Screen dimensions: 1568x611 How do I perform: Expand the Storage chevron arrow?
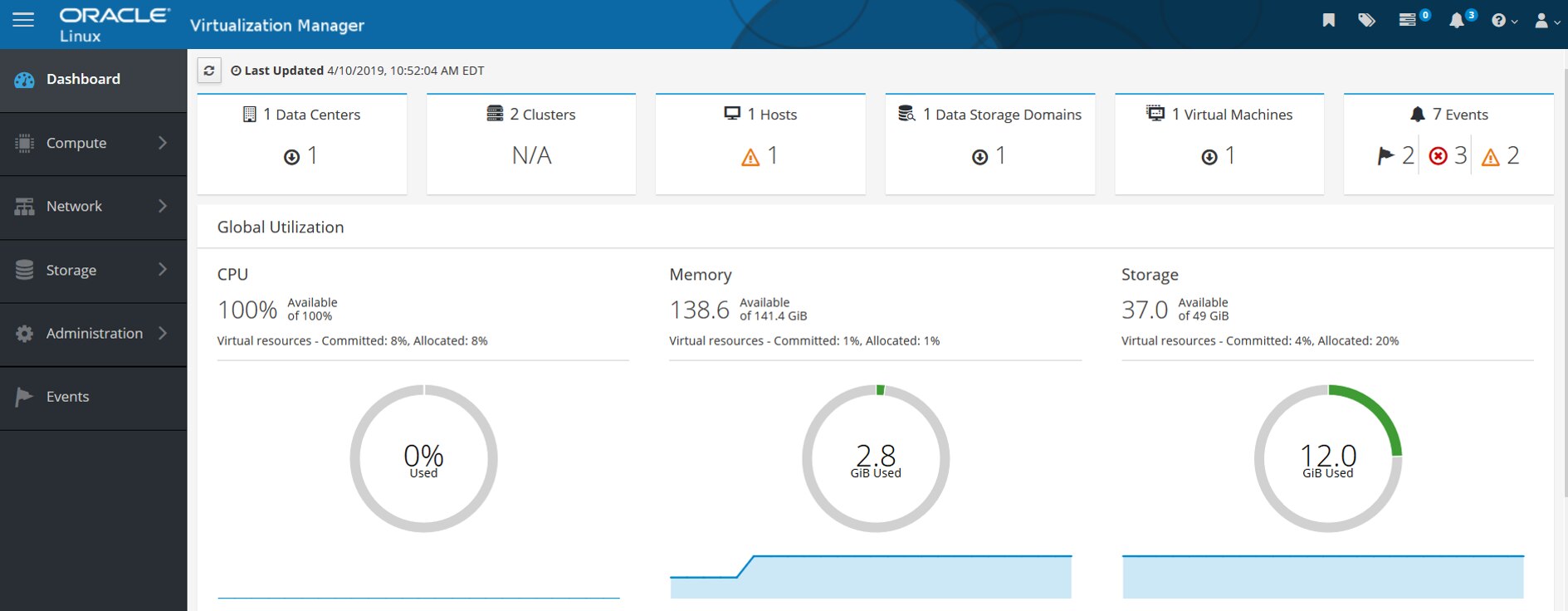(x=163, y=269)
